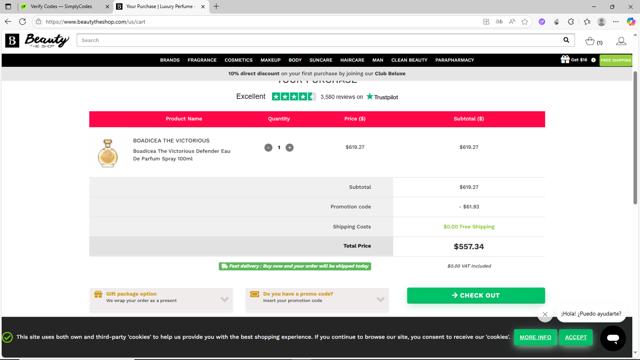
Task: Expand the Gift package option panel
Action: tap(161, 299)
